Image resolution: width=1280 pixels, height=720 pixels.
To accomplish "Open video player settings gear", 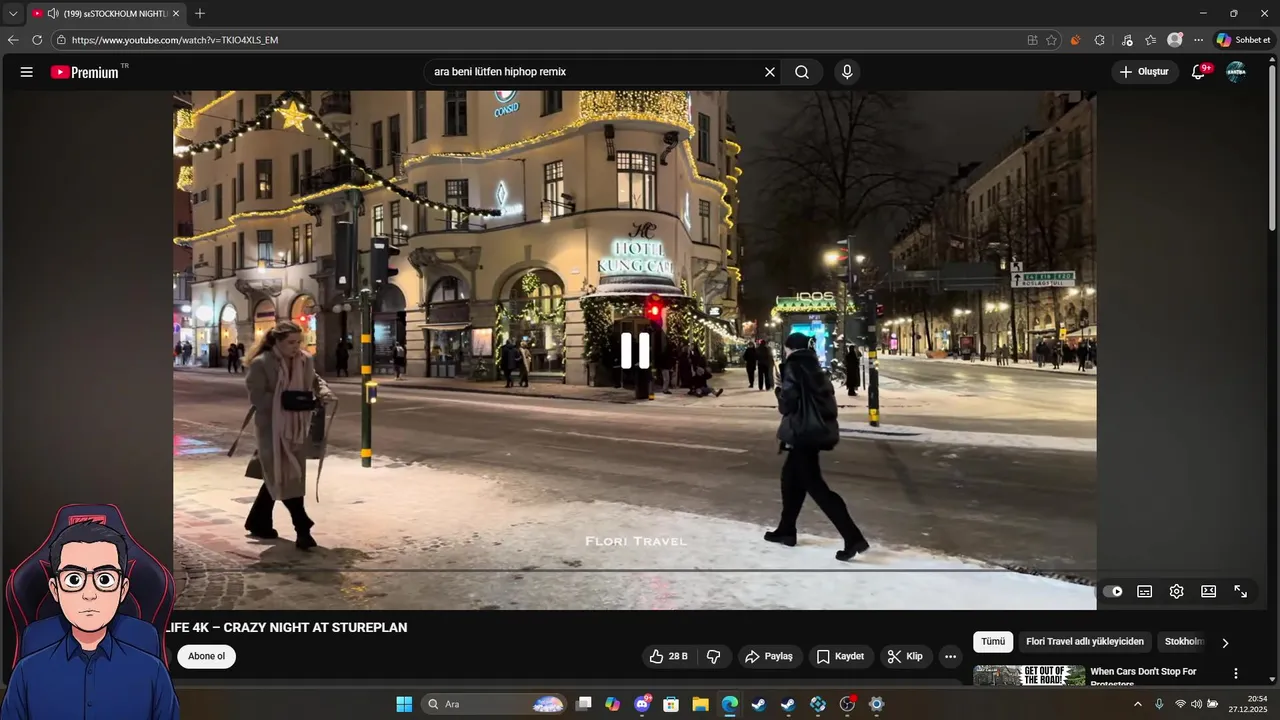I will tap(1177, 591).
